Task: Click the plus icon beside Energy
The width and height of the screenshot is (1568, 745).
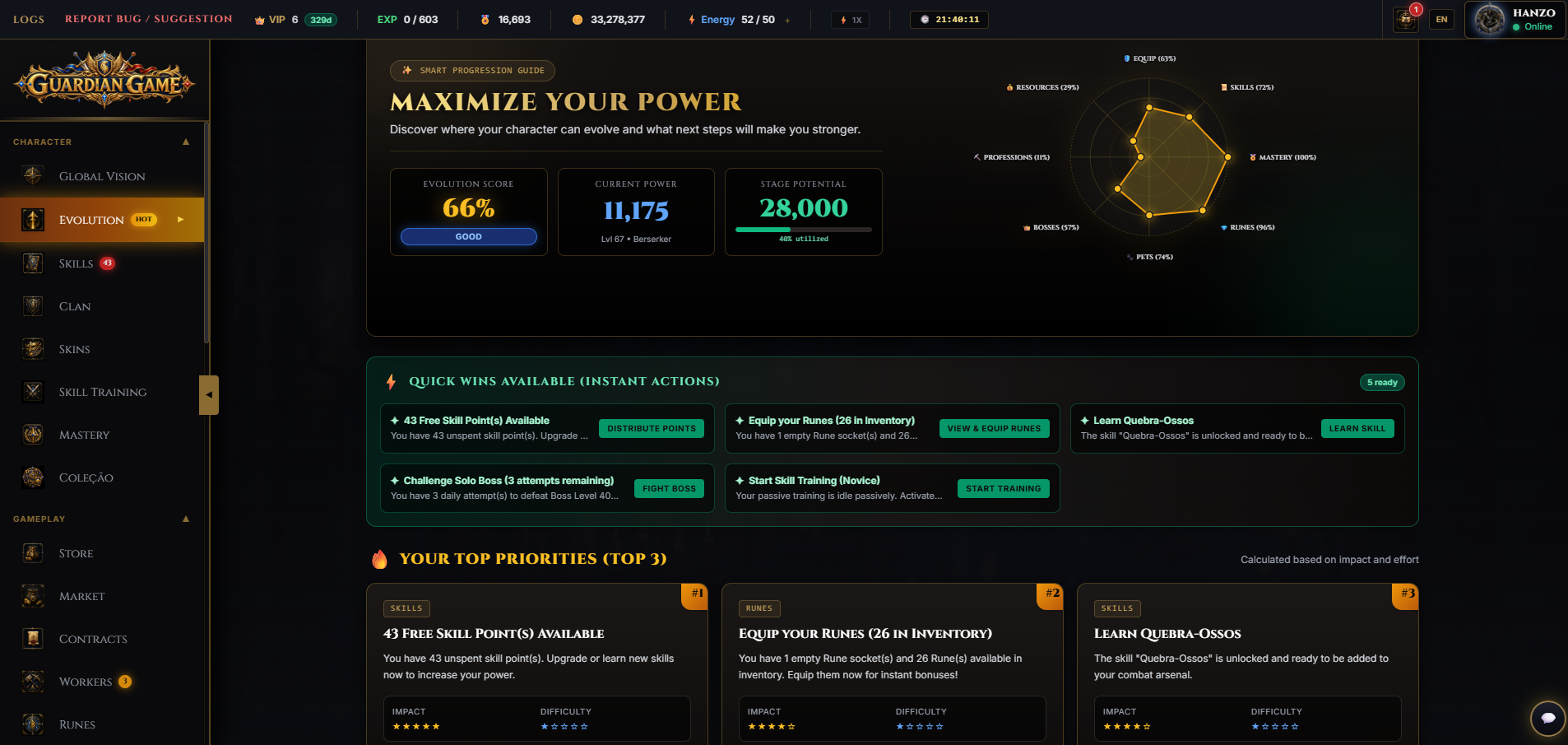Action: tap(787, 20)
